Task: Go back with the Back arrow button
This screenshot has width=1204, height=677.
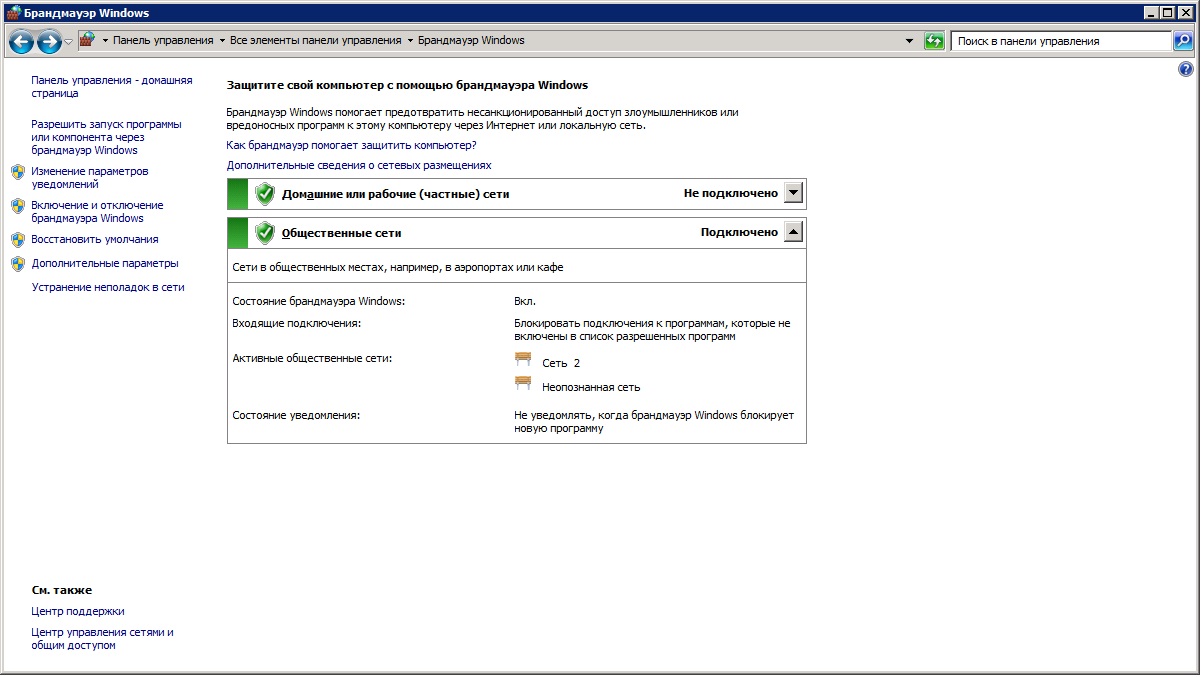Action: coord(21,41)
